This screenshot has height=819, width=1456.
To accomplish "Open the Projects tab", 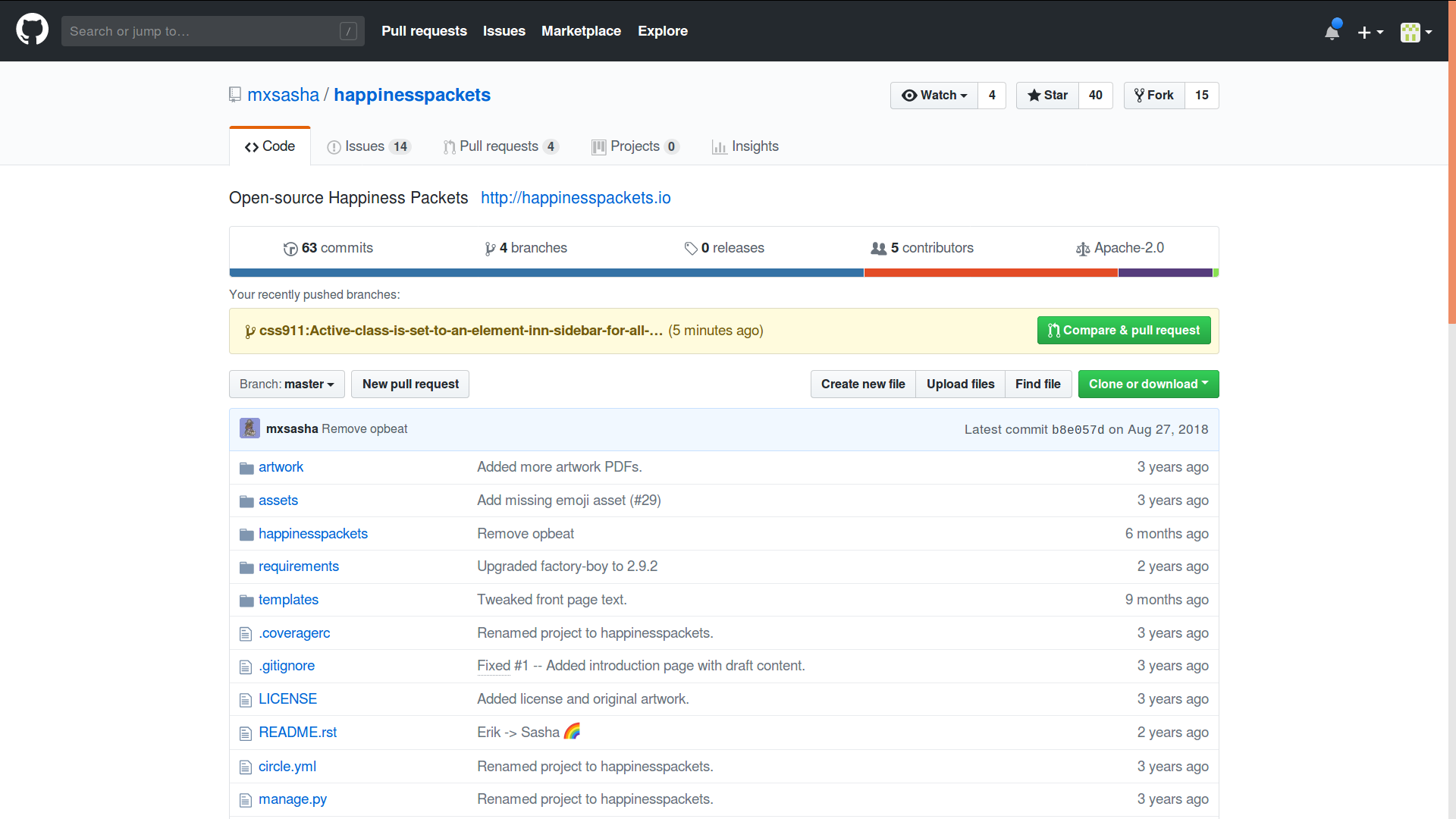I will (635, 146).
